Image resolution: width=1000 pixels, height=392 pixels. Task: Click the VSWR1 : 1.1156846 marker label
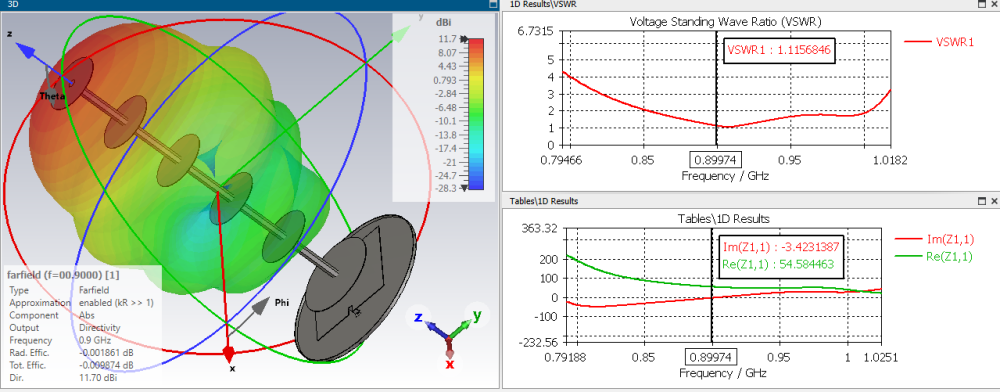(x=780, y=50)
